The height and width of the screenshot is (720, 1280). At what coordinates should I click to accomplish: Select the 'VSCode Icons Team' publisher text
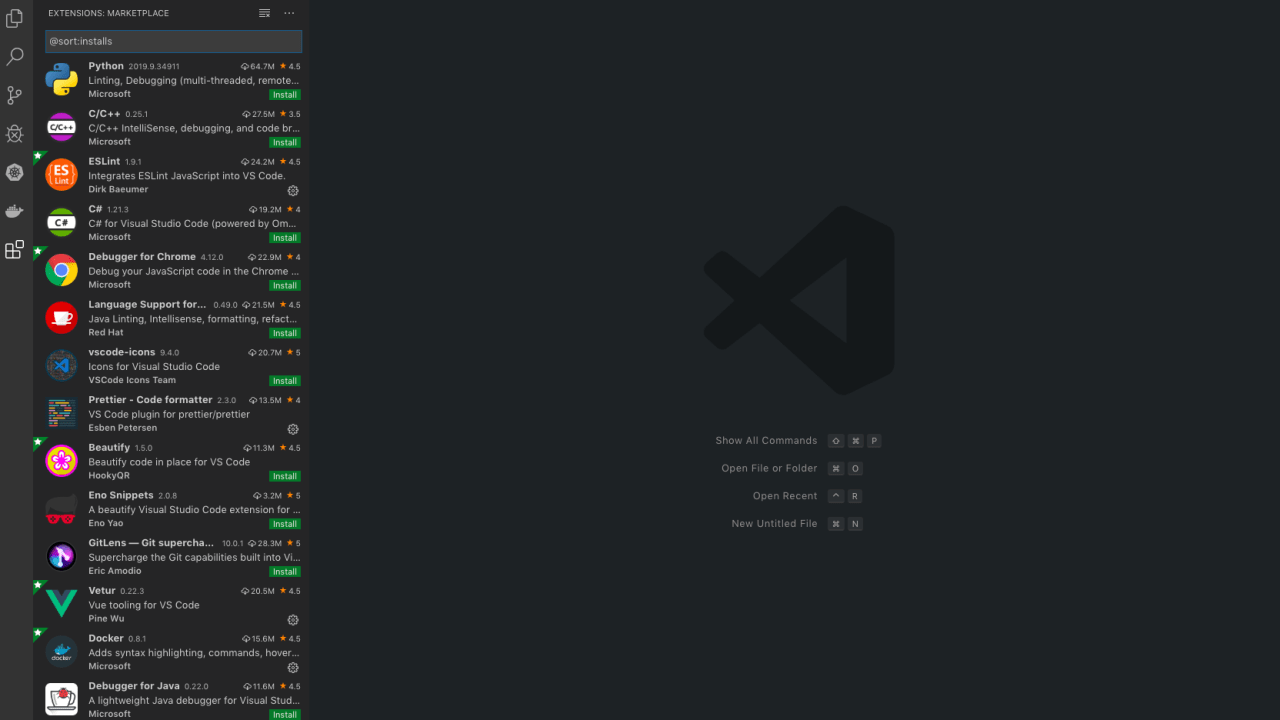[132, 380]
